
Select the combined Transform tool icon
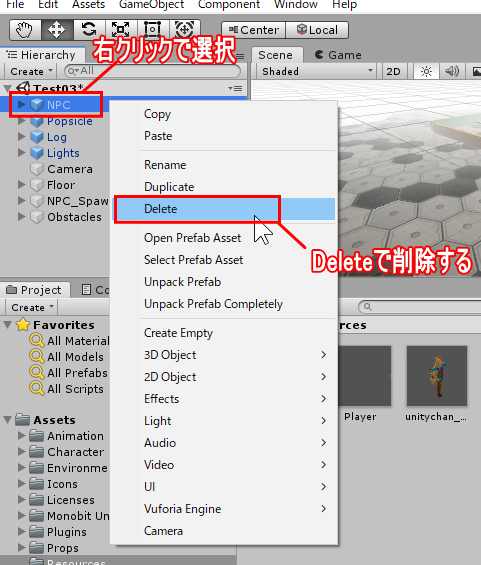click(x=184, y=30)
